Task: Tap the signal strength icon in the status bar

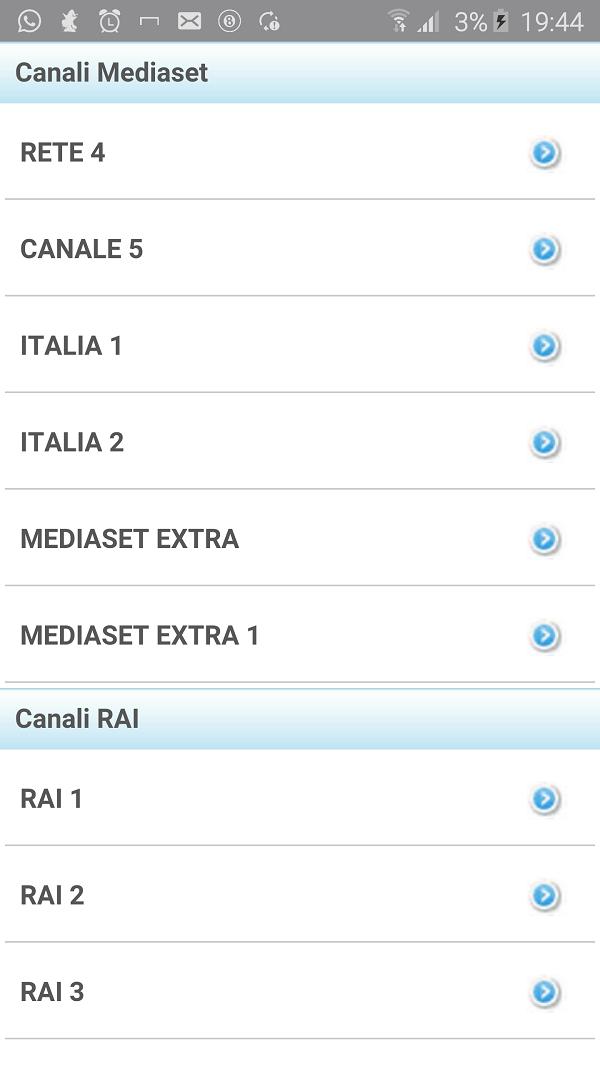Action: 427,18
